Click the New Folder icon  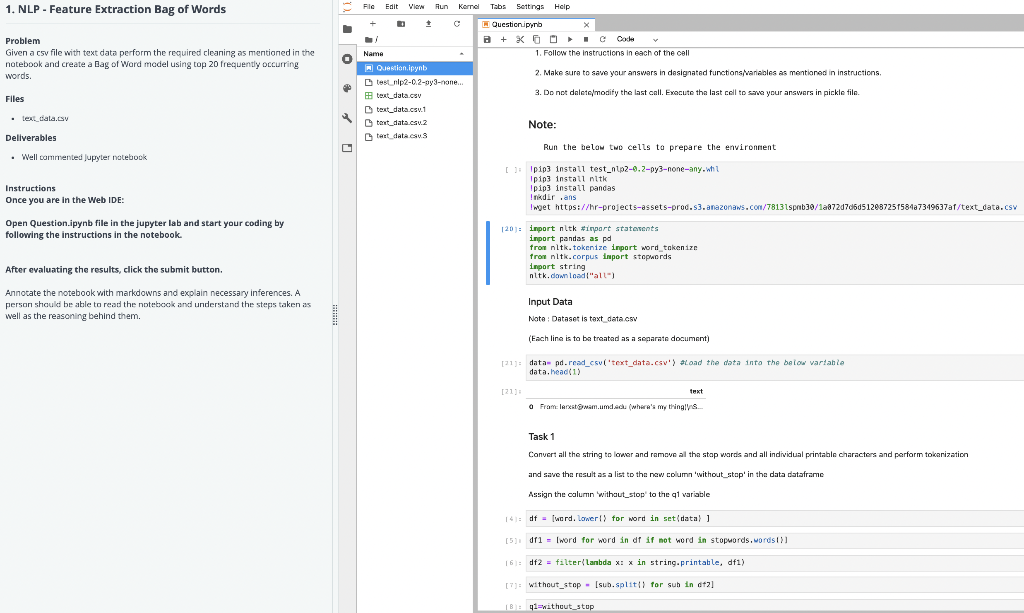coord(401,24)
